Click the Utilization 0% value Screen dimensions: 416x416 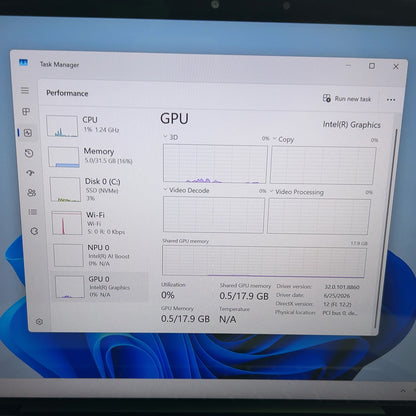(x=168, y=295)
